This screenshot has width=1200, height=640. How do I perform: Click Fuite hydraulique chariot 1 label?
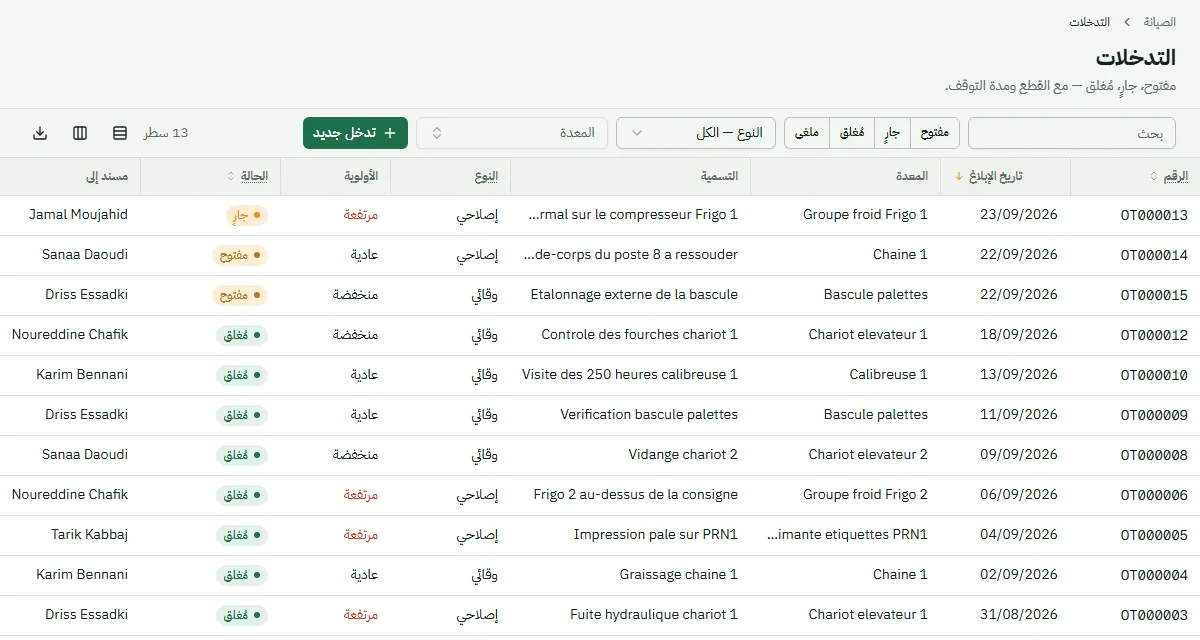tap(654, 615)
